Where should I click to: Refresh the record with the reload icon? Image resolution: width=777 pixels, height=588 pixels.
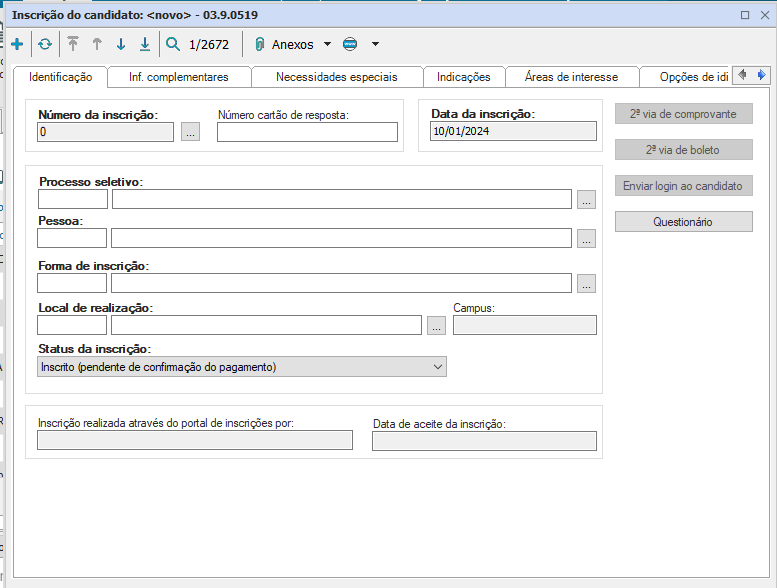(45, 44)
